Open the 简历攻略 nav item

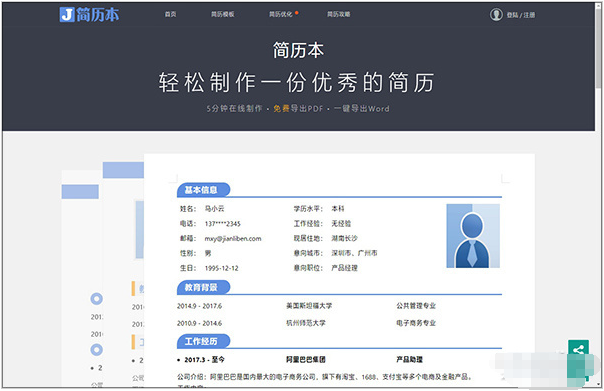339,14
